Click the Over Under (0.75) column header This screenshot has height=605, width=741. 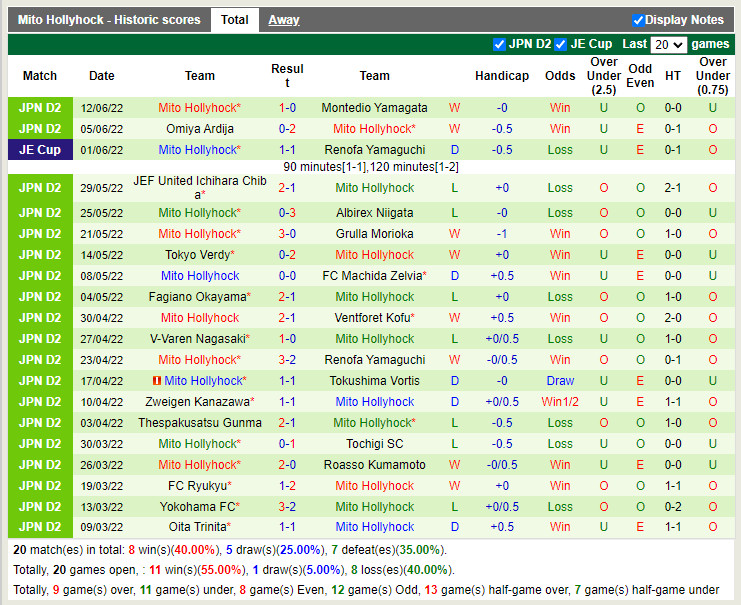pyautogui.click(x=713, y=76)
